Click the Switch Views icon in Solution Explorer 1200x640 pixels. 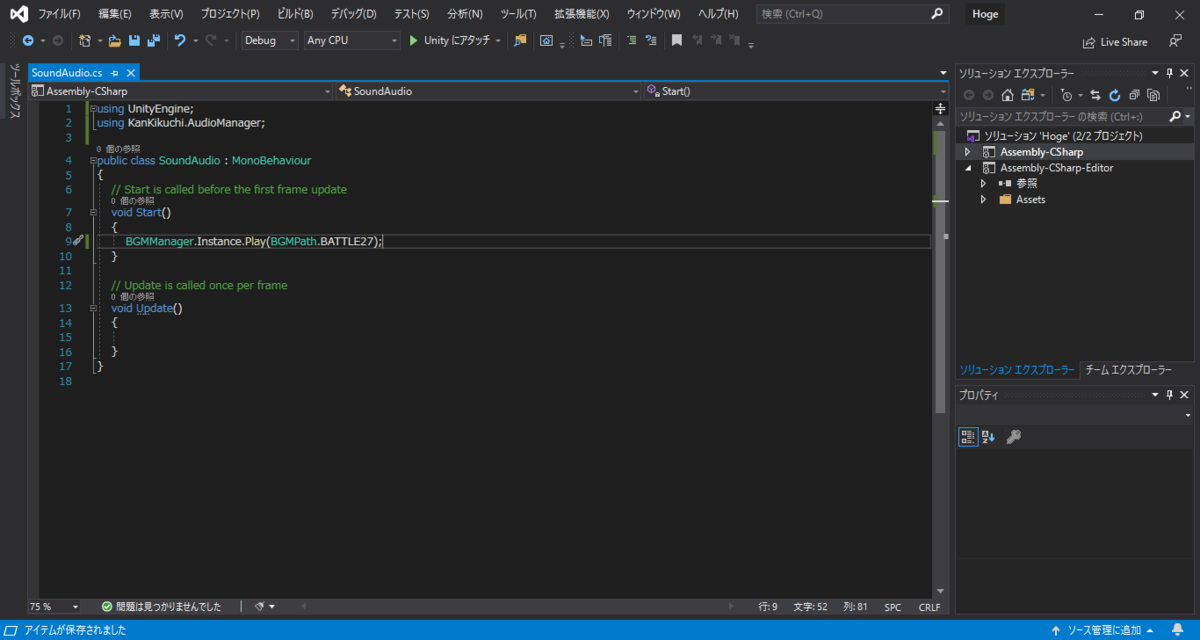point(1027,95)
